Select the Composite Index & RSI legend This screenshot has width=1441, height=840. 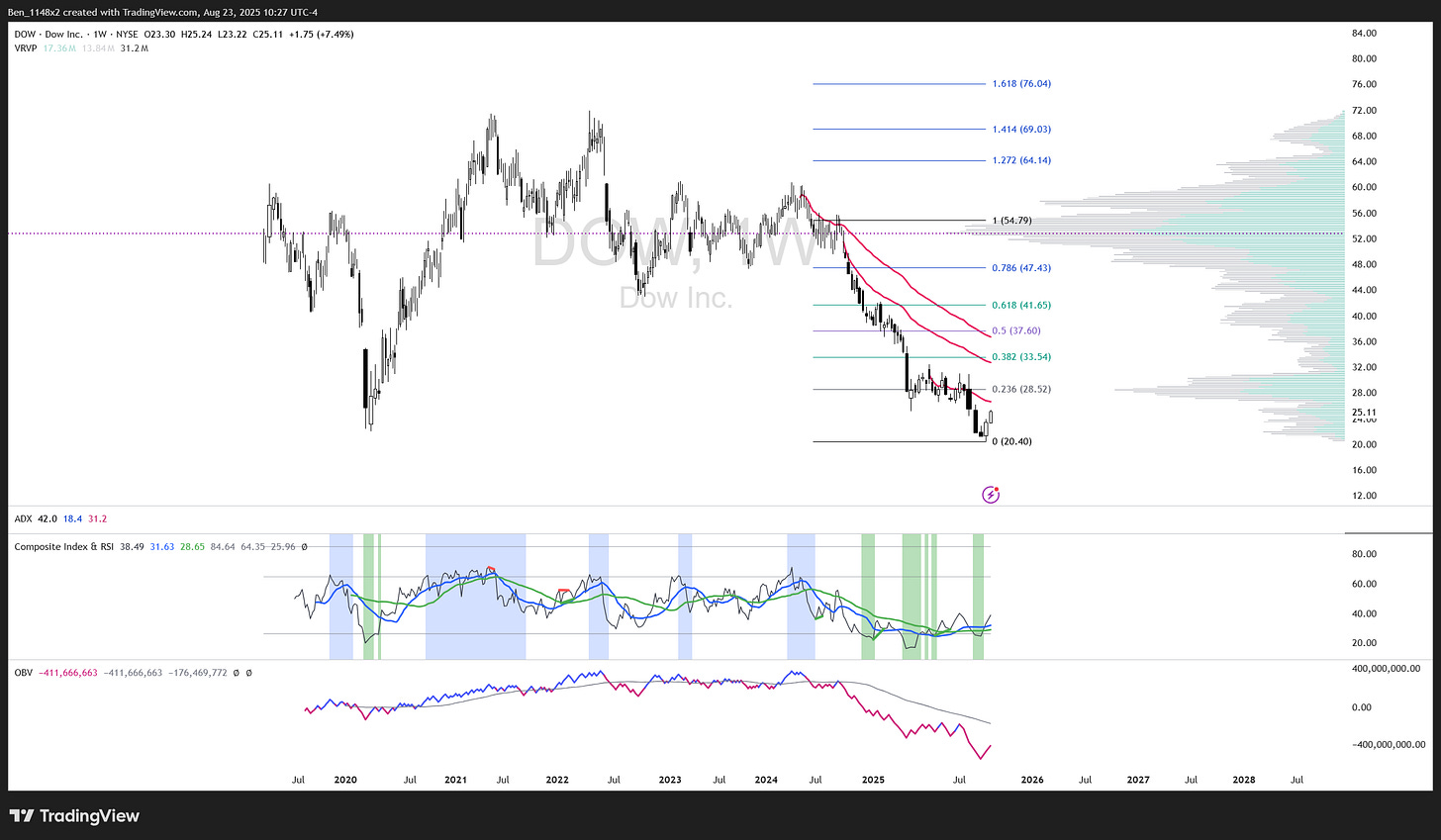(x=64, y=546)
